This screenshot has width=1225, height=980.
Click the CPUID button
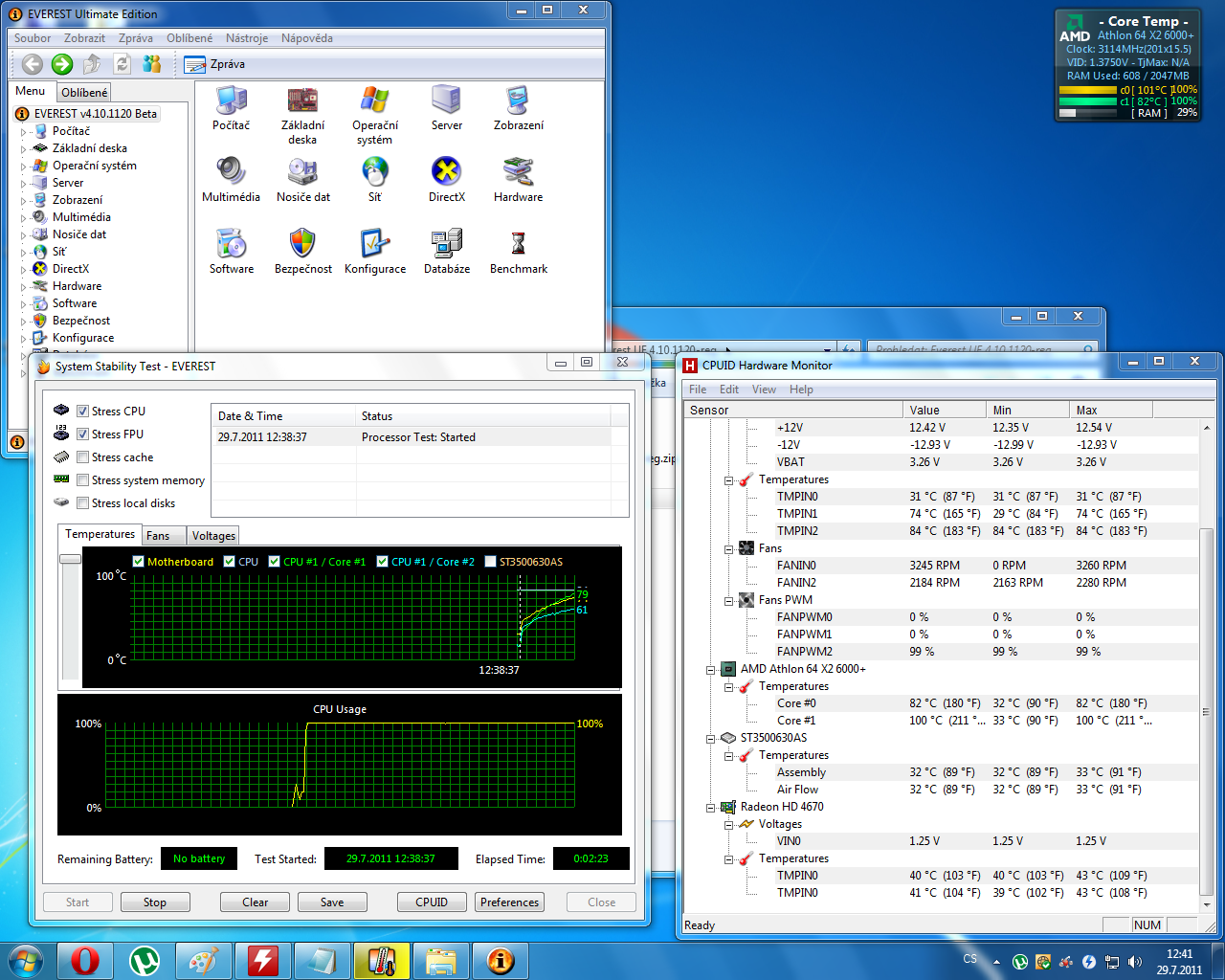coord(432,902)
